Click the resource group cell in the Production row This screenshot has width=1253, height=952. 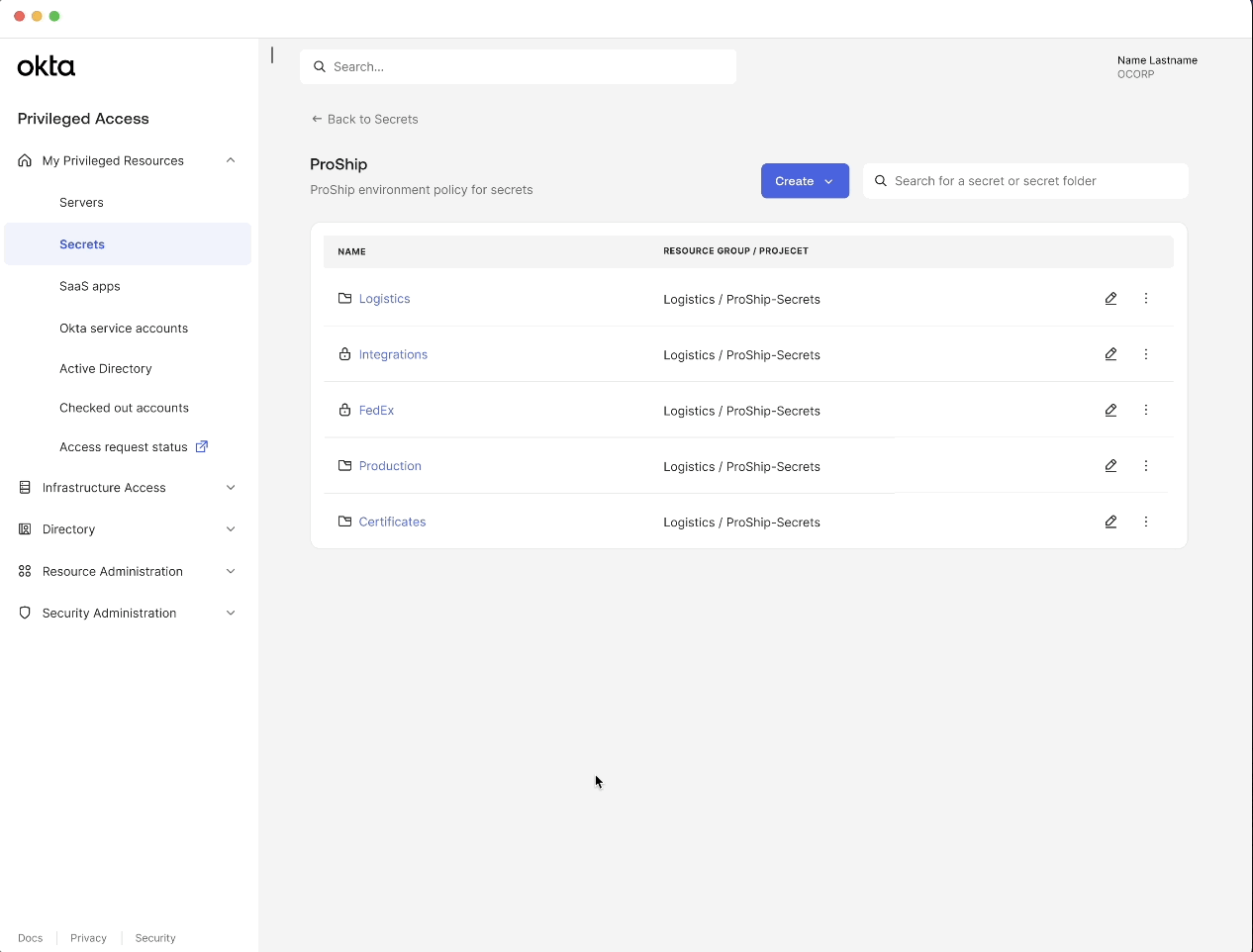[x=741, y=466]
